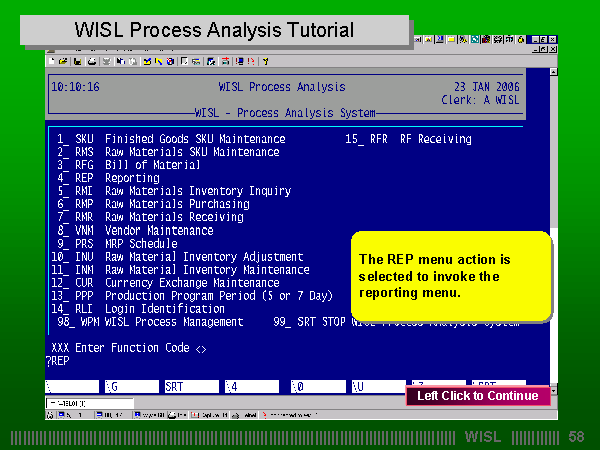Click the SRT function key field
This screenshot has height=450, width=600.
tap(188, 385)
